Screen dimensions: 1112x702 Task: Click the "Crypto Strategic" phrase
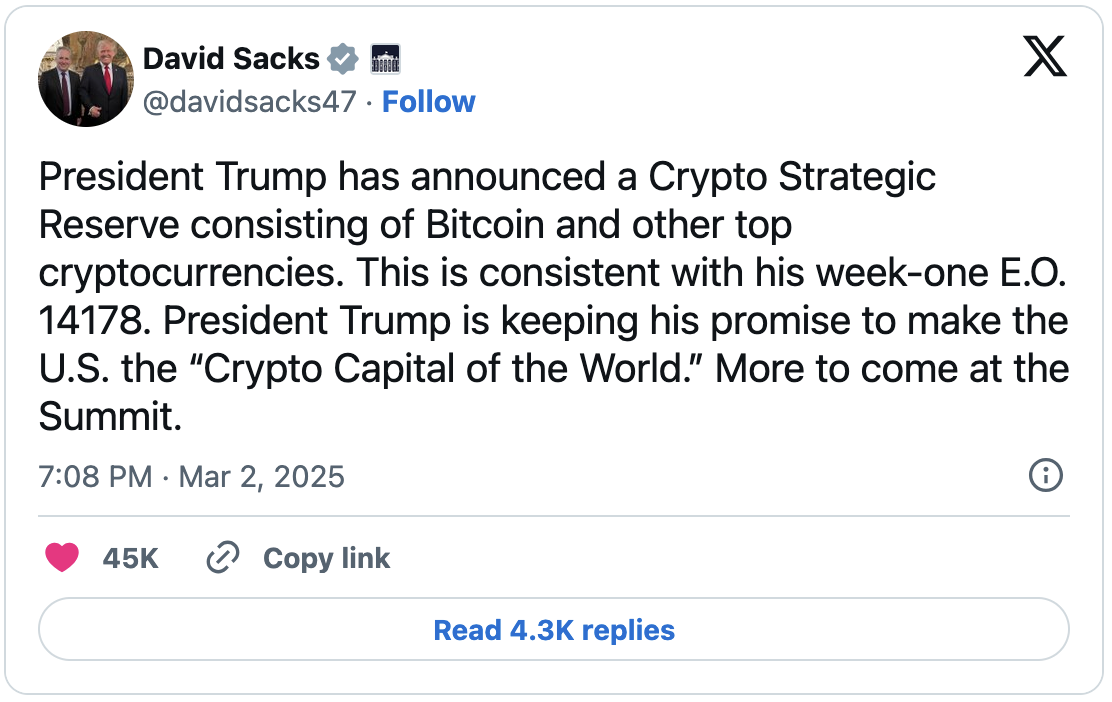[792, 177]
